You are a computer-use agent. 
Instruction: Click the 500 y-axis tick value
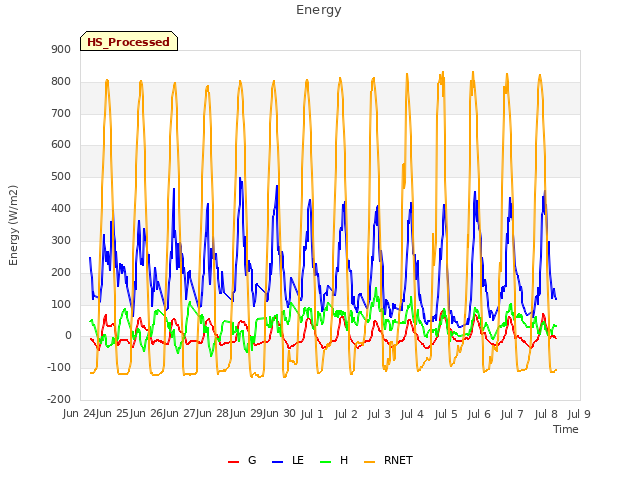[61, 177]
